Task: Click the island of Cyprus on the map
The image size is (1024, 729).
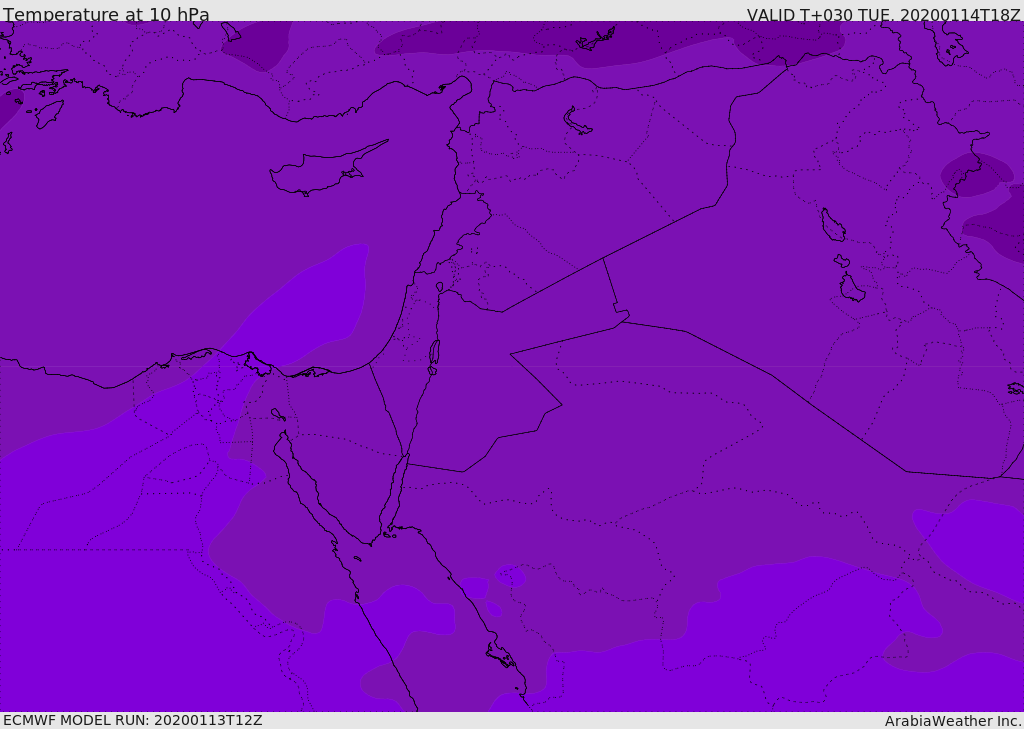Action: [327, 170]
